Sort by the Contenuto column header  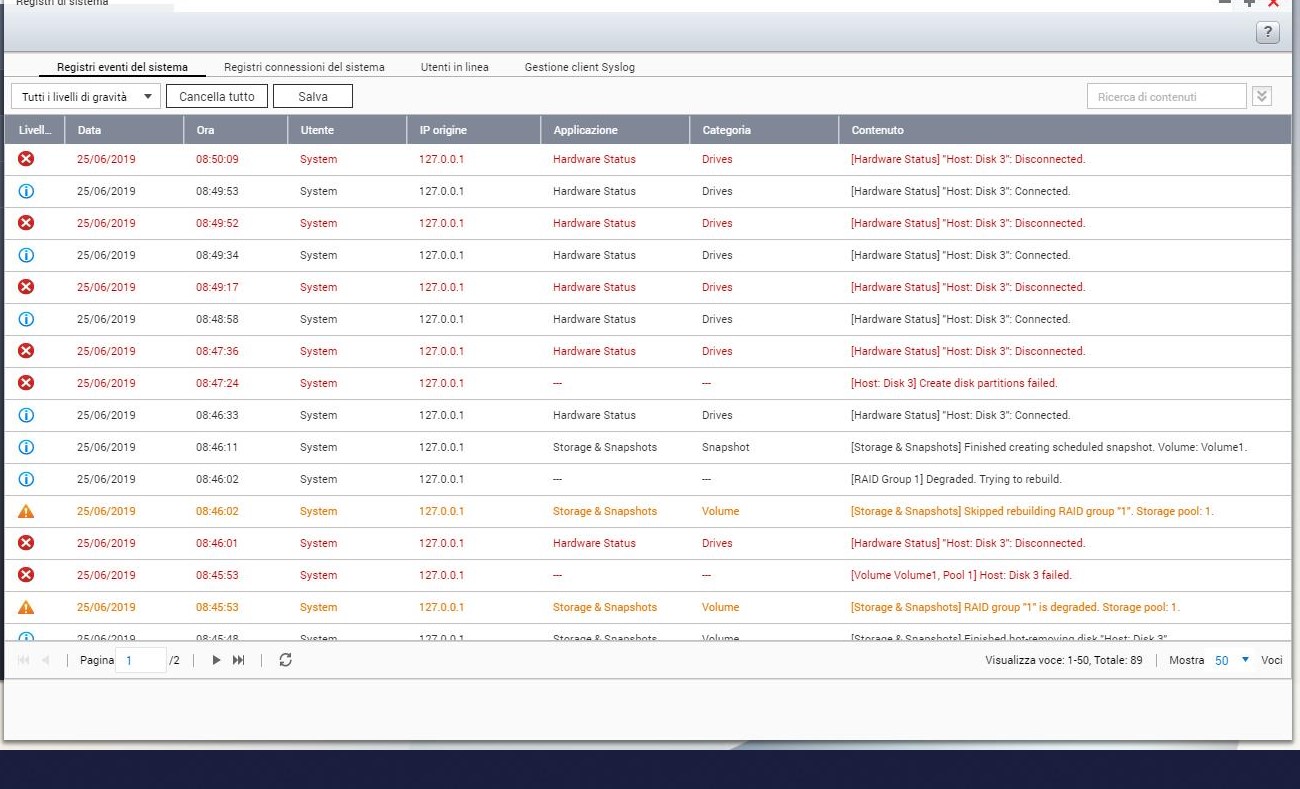[877, 130]
